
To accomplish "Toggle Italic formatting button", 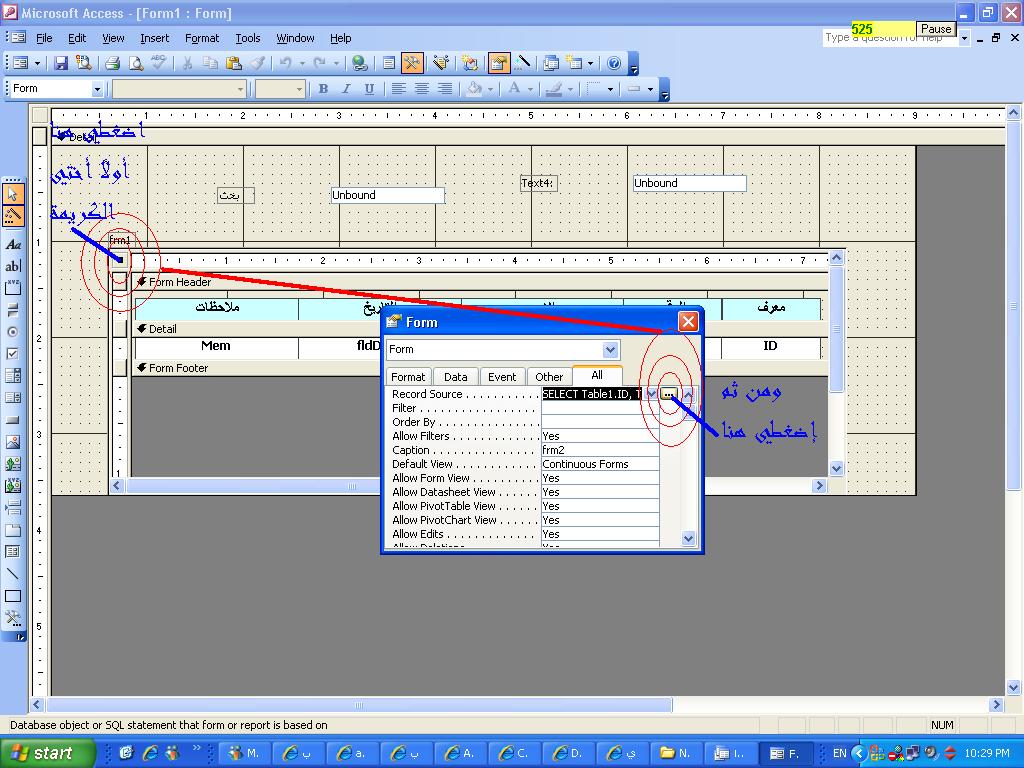I will tap(346, 89).
